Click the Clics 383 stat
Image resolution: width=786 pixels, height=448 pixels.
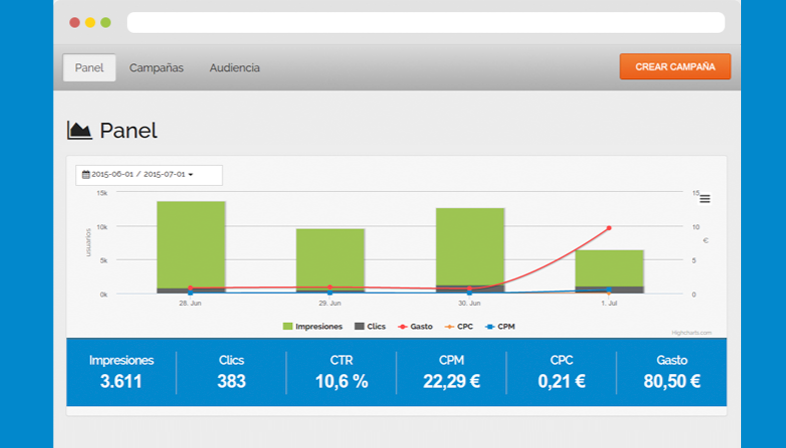point(232,372)
